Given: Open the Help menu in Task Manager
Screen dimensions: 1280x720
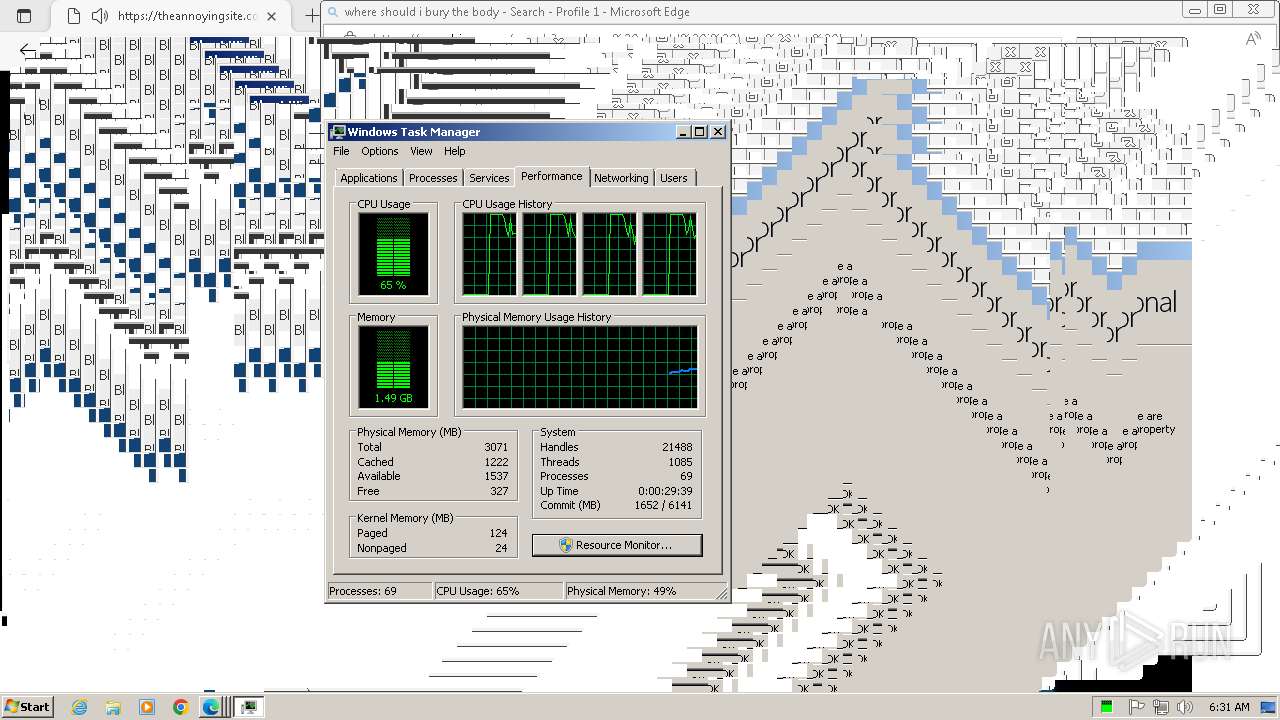Looking at the screenshot, I should click(455, 151).
